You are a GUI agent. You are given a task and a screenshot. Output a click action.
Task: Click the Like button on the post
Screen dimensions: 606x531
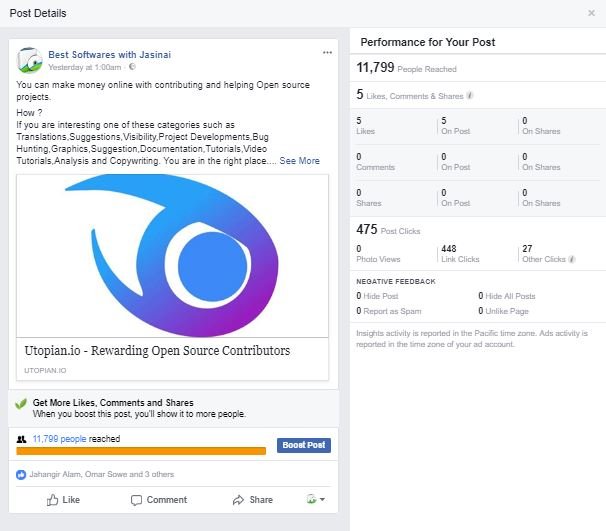[x=63, y=500]
